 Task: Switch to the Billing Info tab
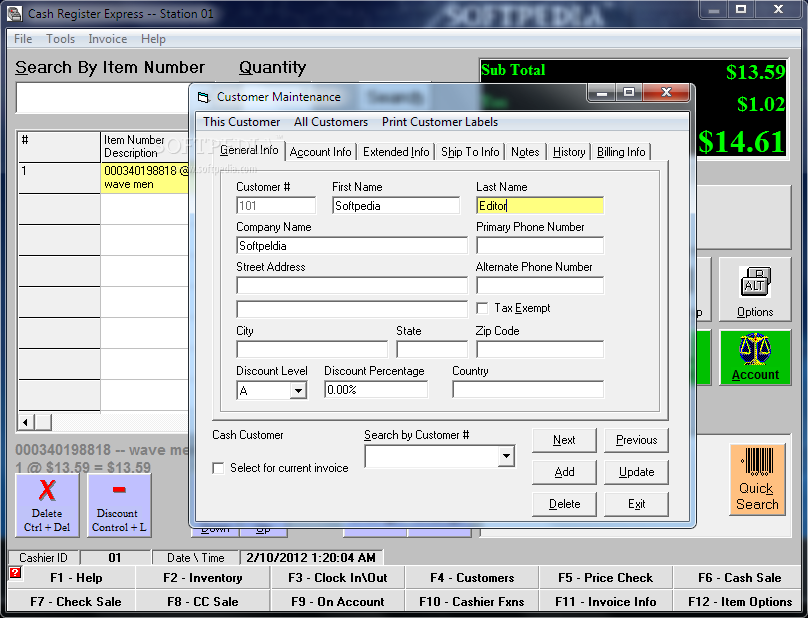tap(621, 152)
